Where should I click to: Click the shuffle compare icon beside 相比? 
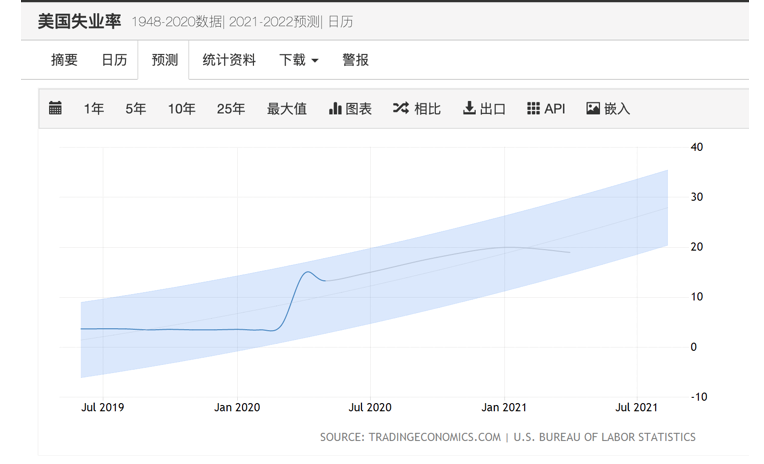(401, 108)
